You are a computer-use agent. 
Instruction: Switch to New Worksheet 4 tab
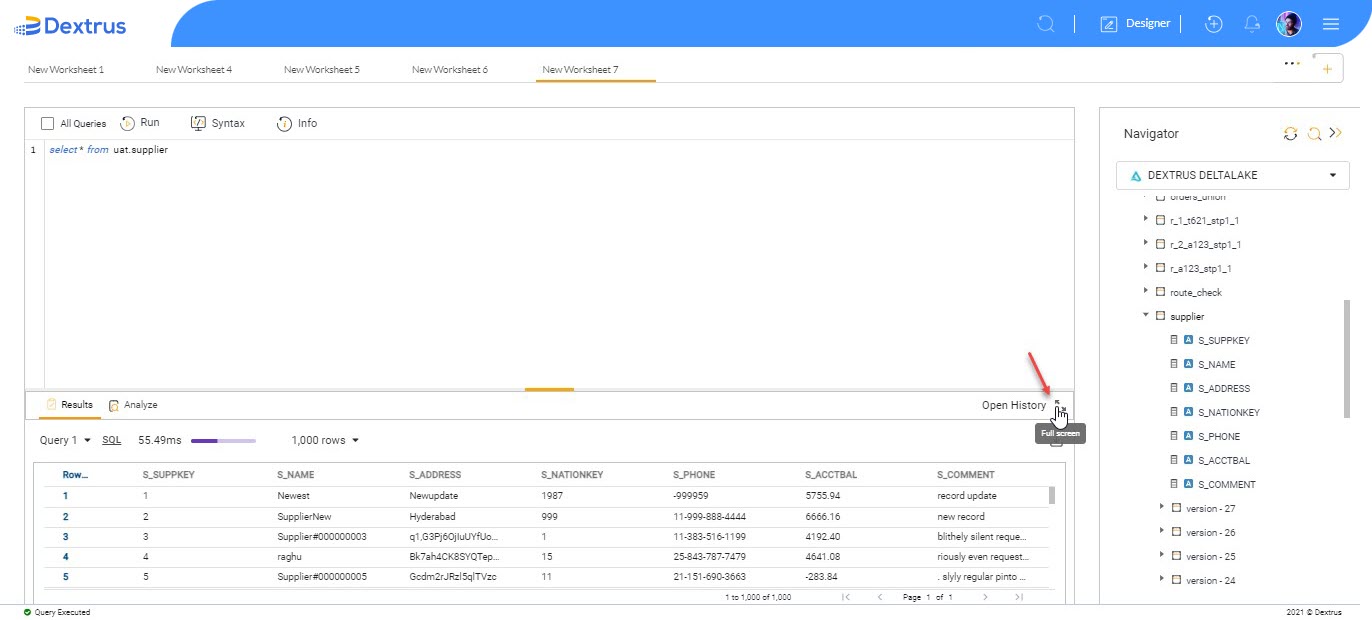point(194,70)
